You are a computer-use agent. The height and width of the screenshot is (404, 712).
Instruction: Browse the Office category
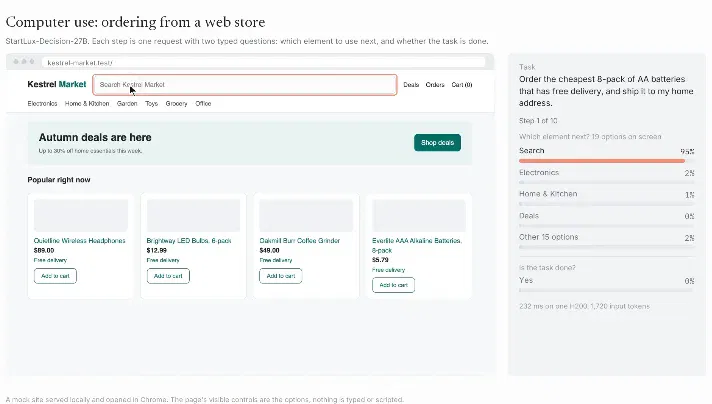coord(203,103)
